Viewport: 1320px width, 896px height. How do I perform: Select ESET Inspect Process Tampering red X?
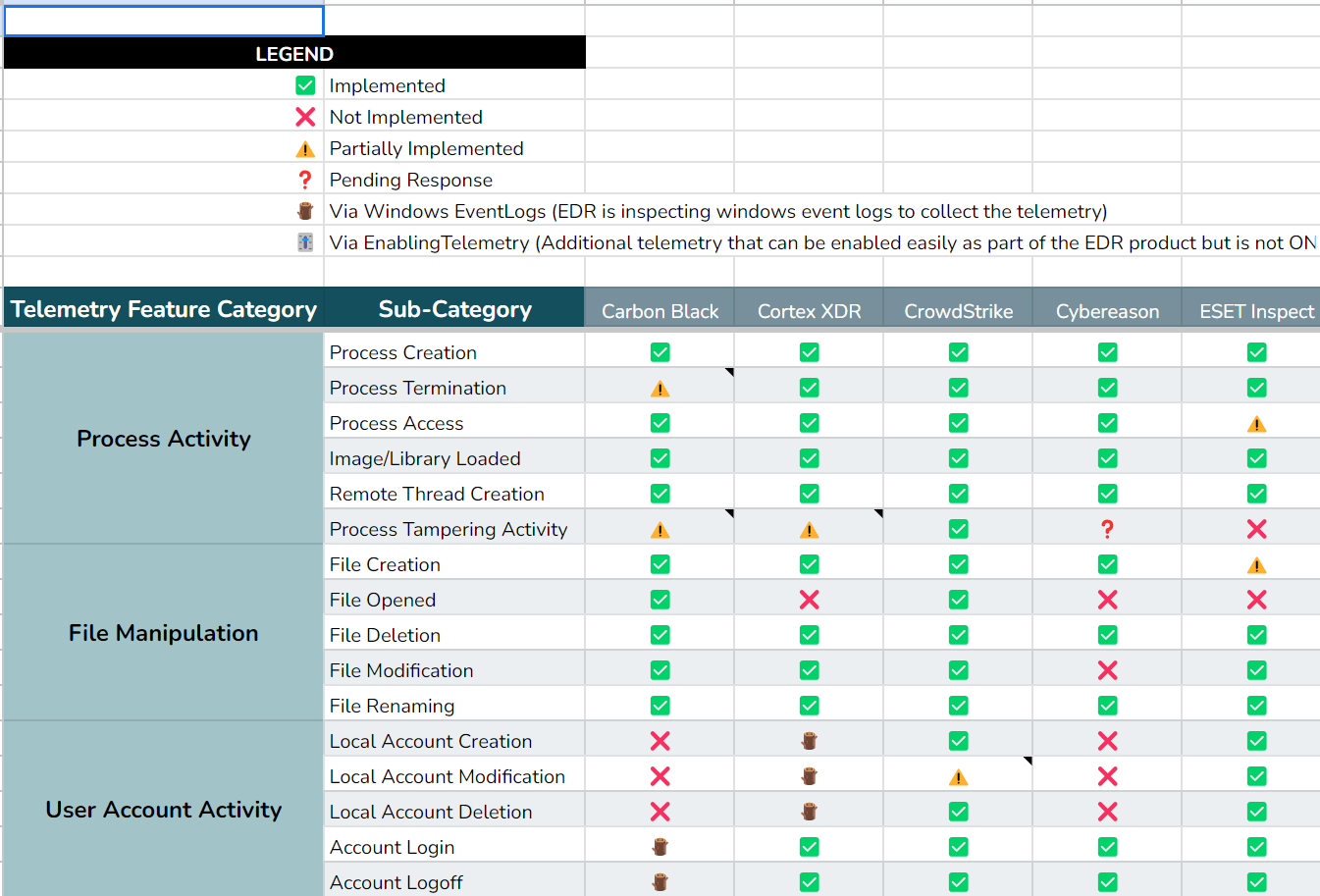[1257, 529]
